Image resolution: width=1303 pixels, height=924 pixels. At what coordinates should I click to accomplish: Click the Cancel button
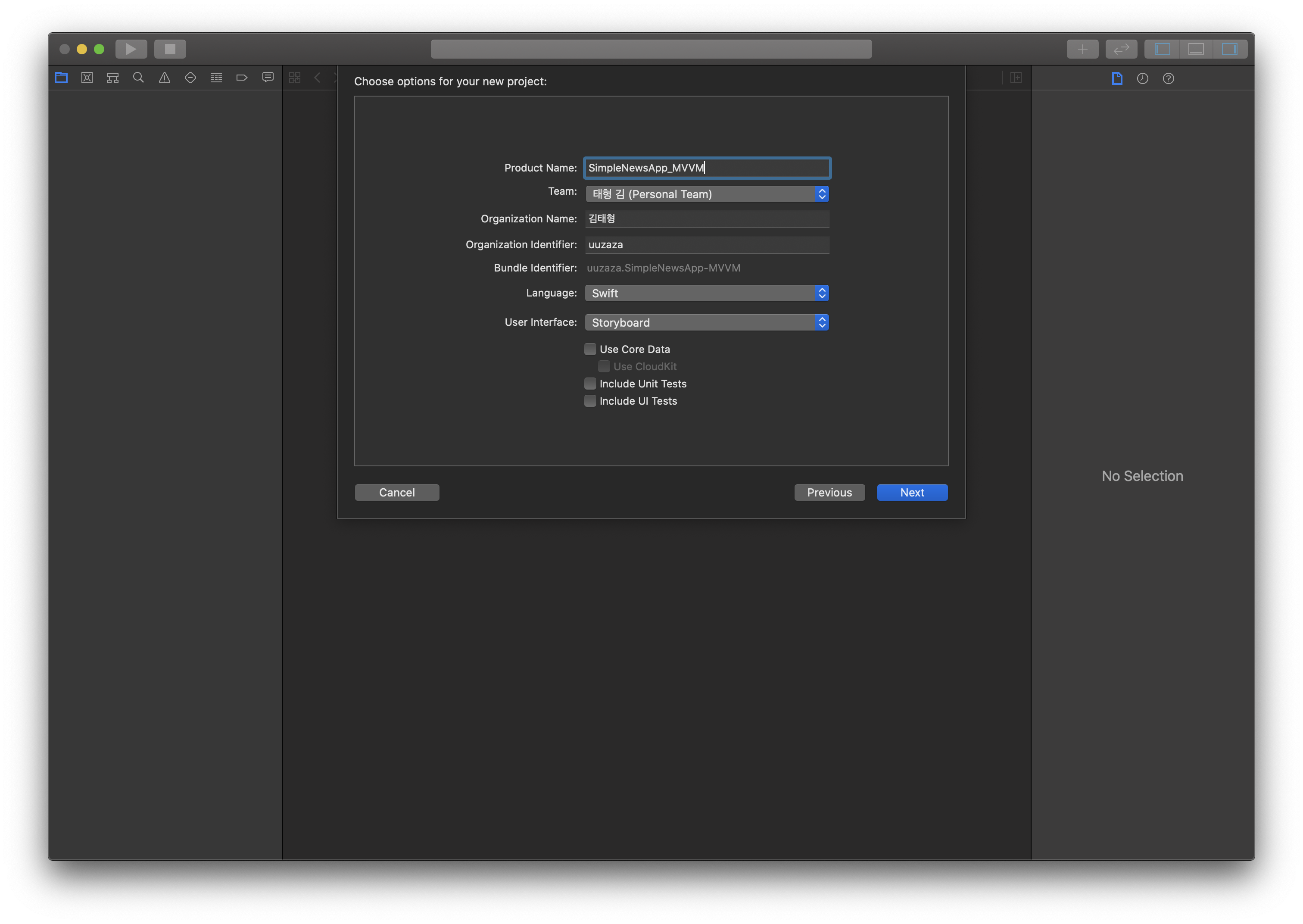pyautogui.click(x=396, y=492)
